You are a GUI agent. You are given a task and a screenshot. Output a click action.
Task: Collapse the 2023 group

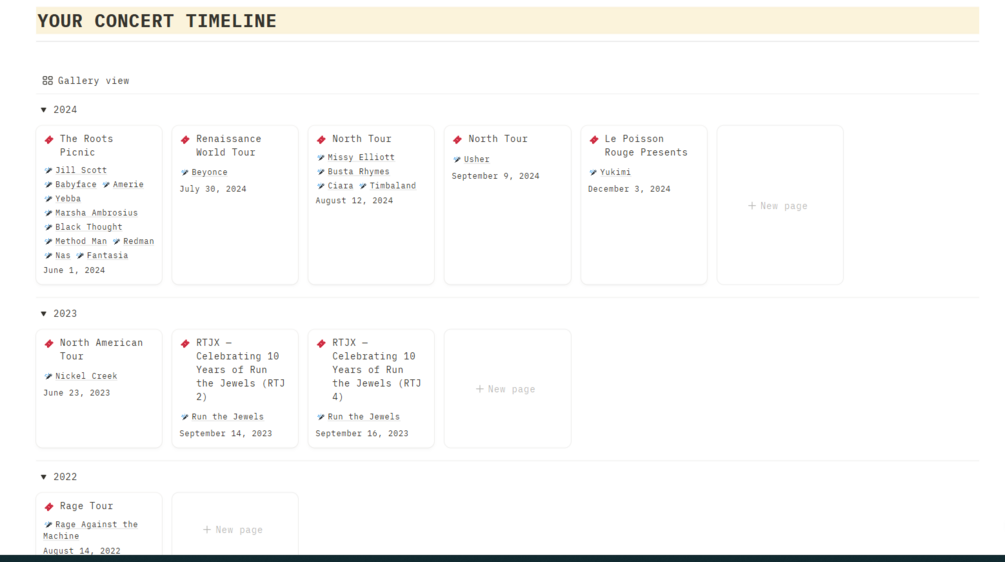[x=44, y=314]
